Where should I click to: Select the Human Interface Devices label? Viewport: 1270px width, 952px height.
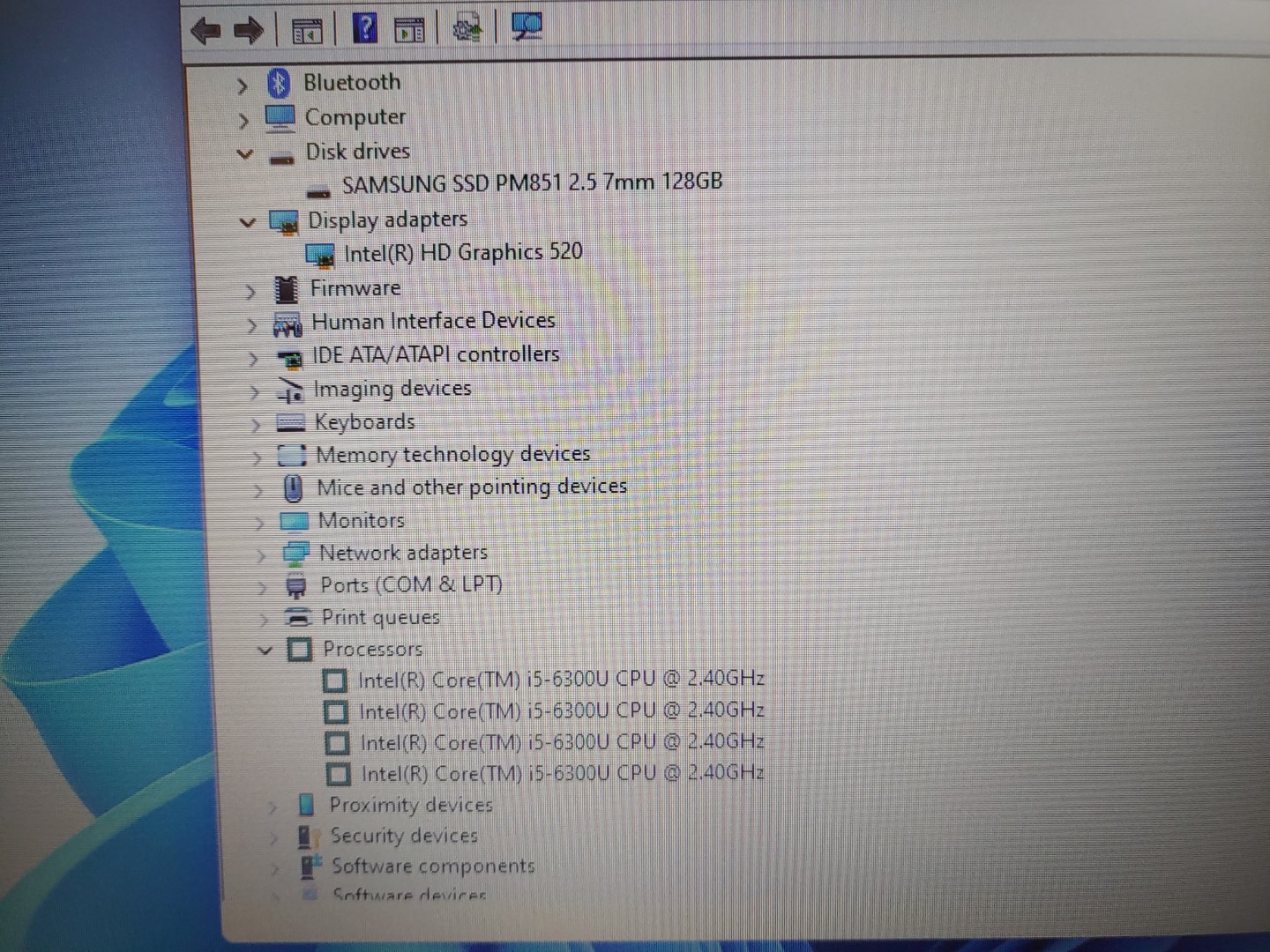tap(434, 321)
